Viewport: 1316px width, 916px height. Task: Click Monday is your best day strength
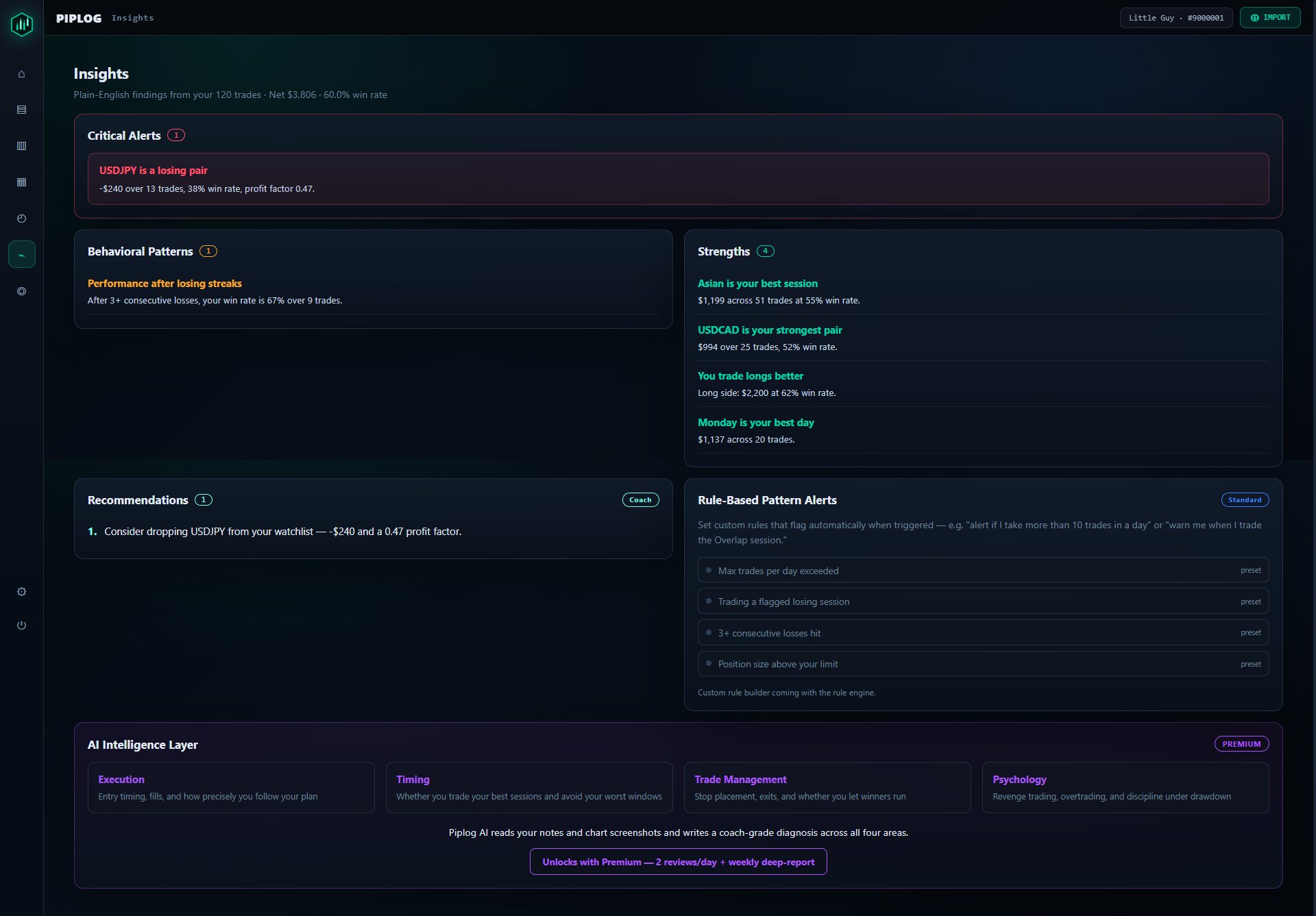(756, 423)
